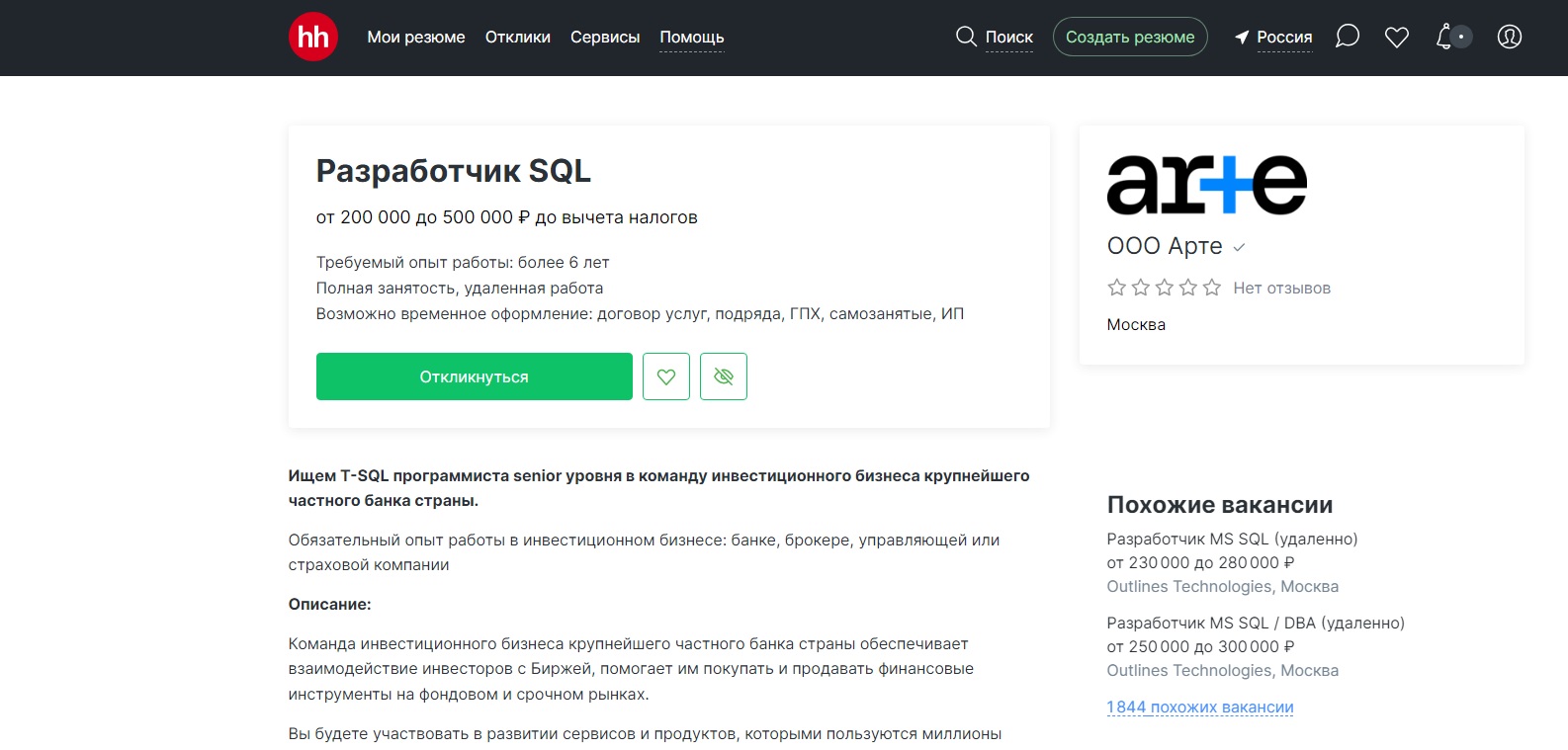Click the bold paragraph Ищем T-SQL программиста senior
This screenshot has width=1568, height=750.
pyautogui.click(x=658, y=488)
